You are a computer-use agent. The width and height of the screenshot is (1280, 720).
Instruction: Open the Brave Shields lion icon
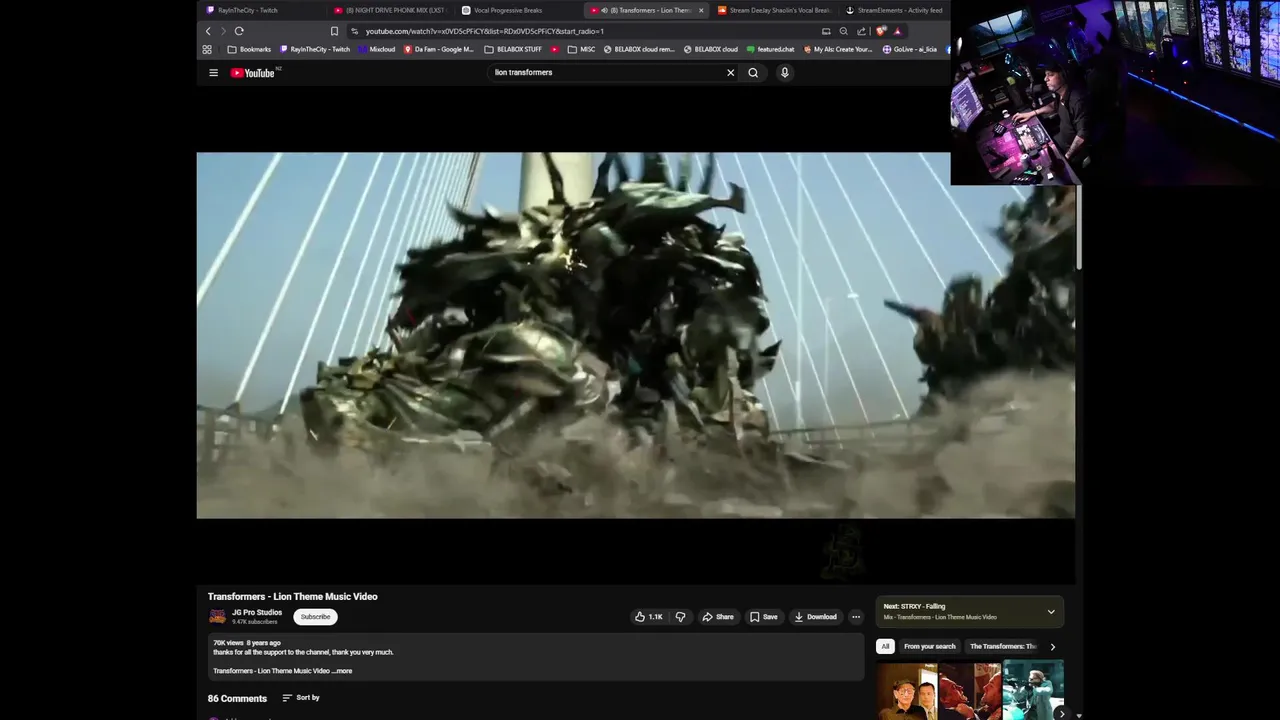(x=881, y=31)
